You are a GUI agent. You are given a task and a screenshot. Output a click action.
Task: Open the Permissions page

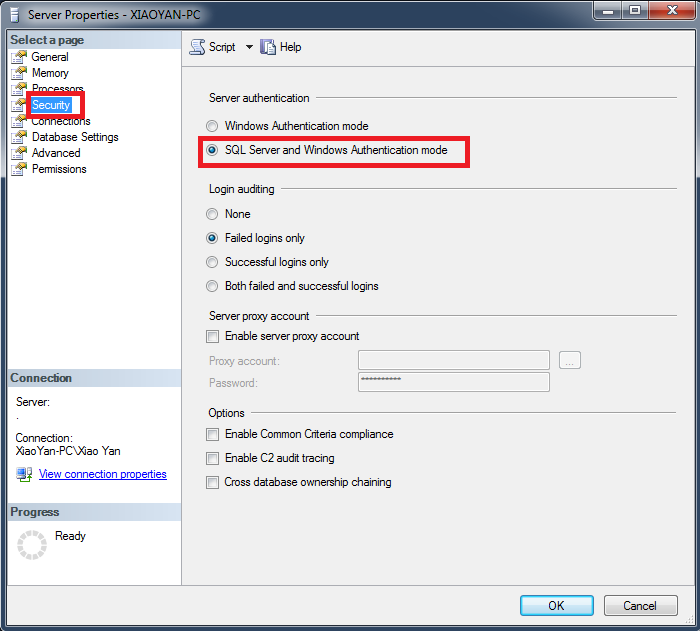pyautogui.click(x=59, y=169)
